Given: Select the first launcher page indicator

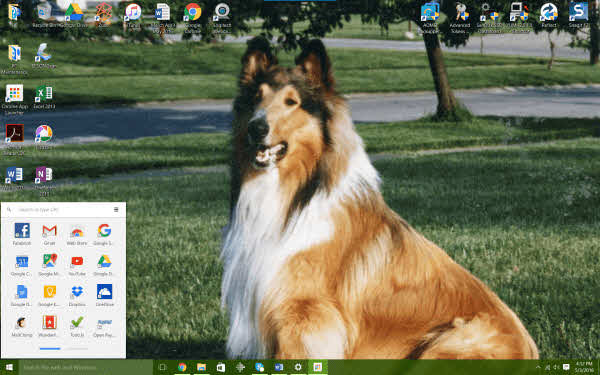Looking at the screenshot, I should pos(50,349).
